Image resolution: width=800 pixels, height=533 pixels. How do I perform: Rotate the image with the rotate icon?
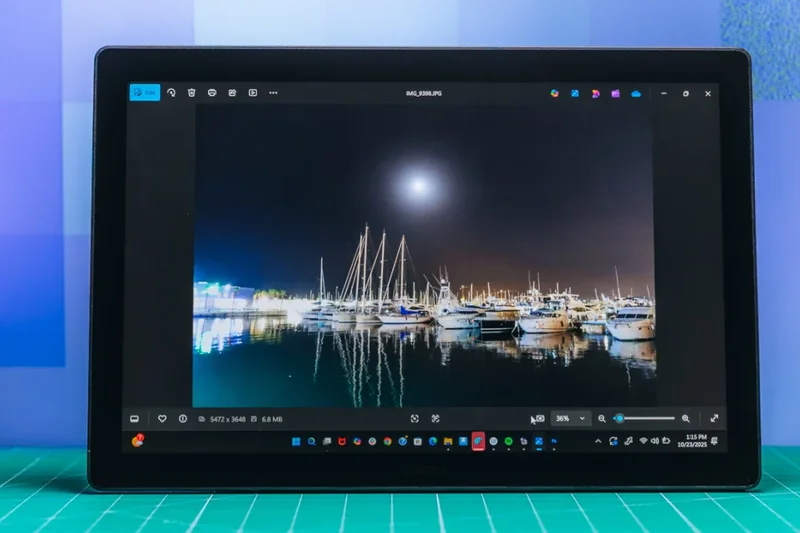point(171,93)
